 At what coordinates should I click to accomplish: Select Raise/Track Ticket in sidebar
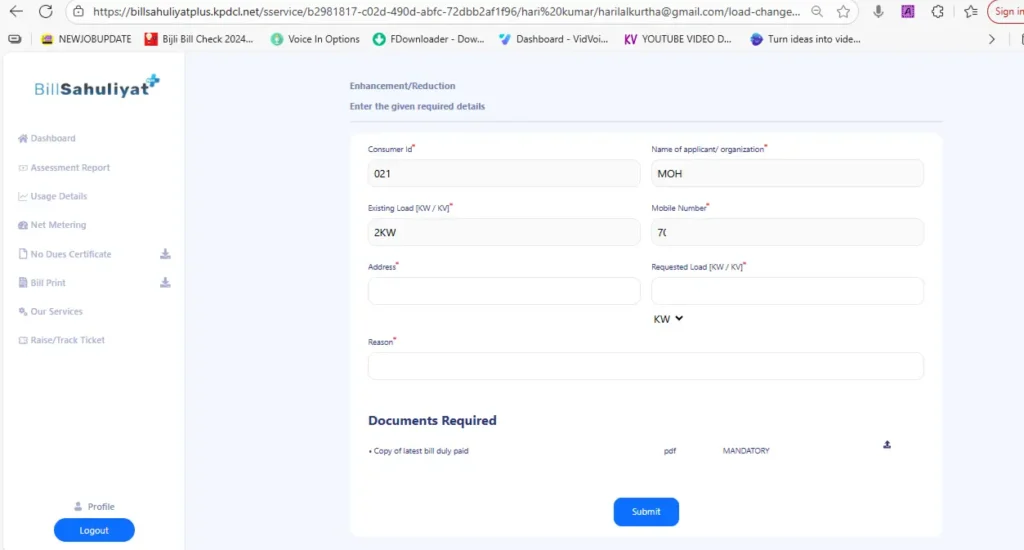67,340
